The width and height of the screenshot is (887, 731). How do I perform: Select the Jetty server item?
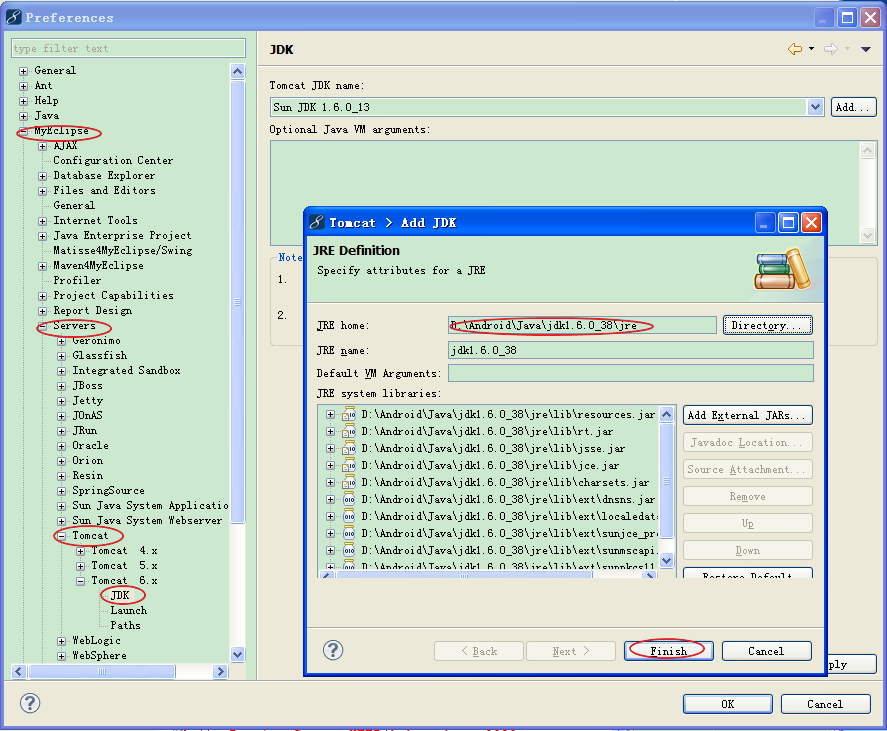87,401
